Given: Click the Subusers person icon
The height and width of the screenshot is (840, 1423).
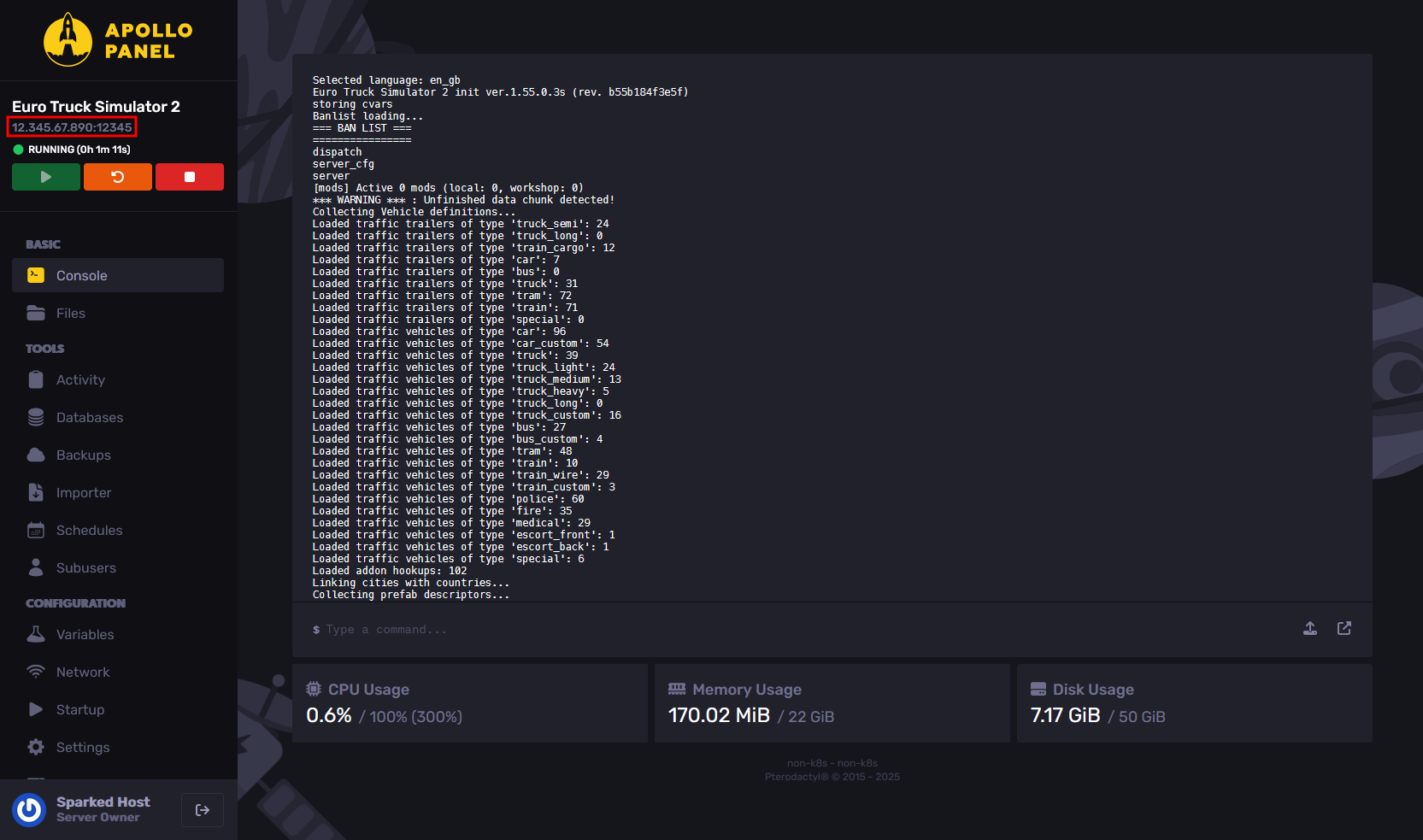Looking at the screenshot, I should click(x=36, y=567).
